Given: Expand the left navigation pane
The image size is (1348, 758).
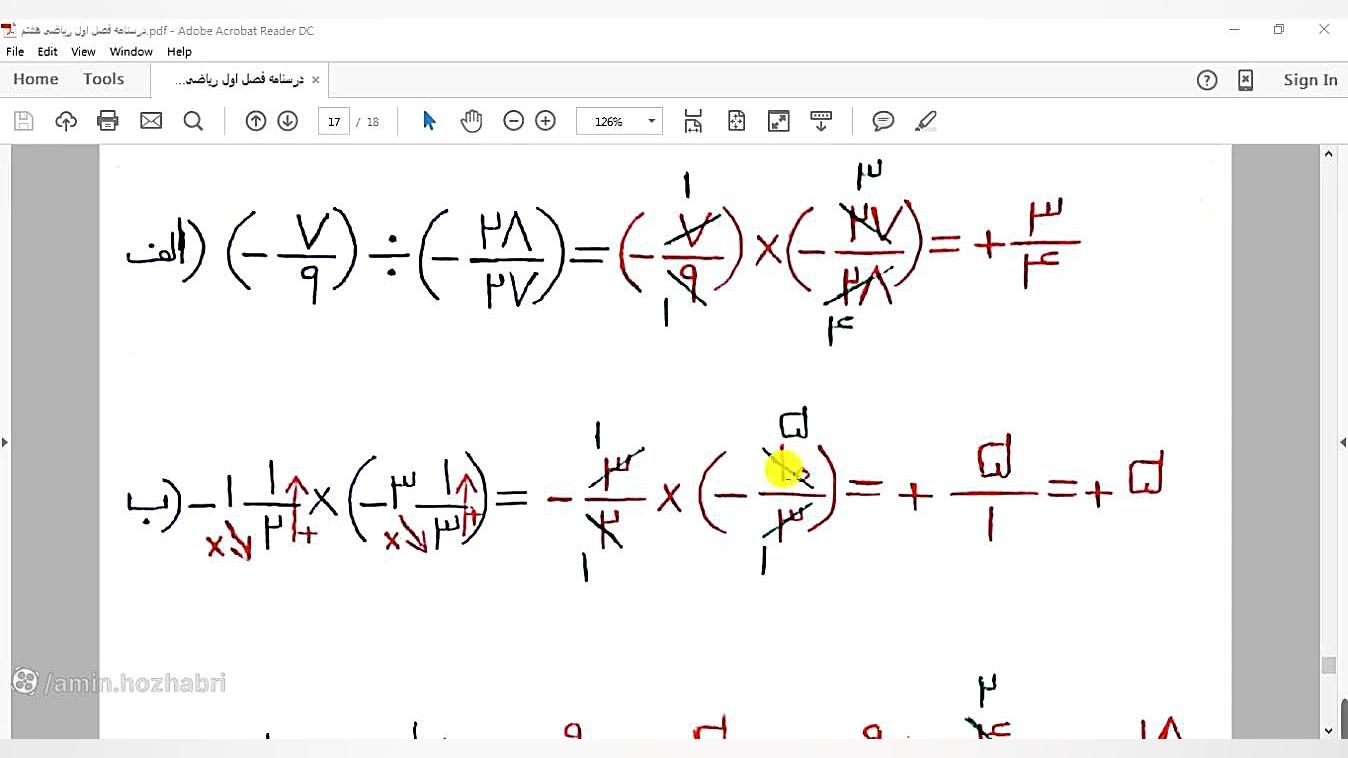Looking at the screenshot, I should (x=5, y=442).
